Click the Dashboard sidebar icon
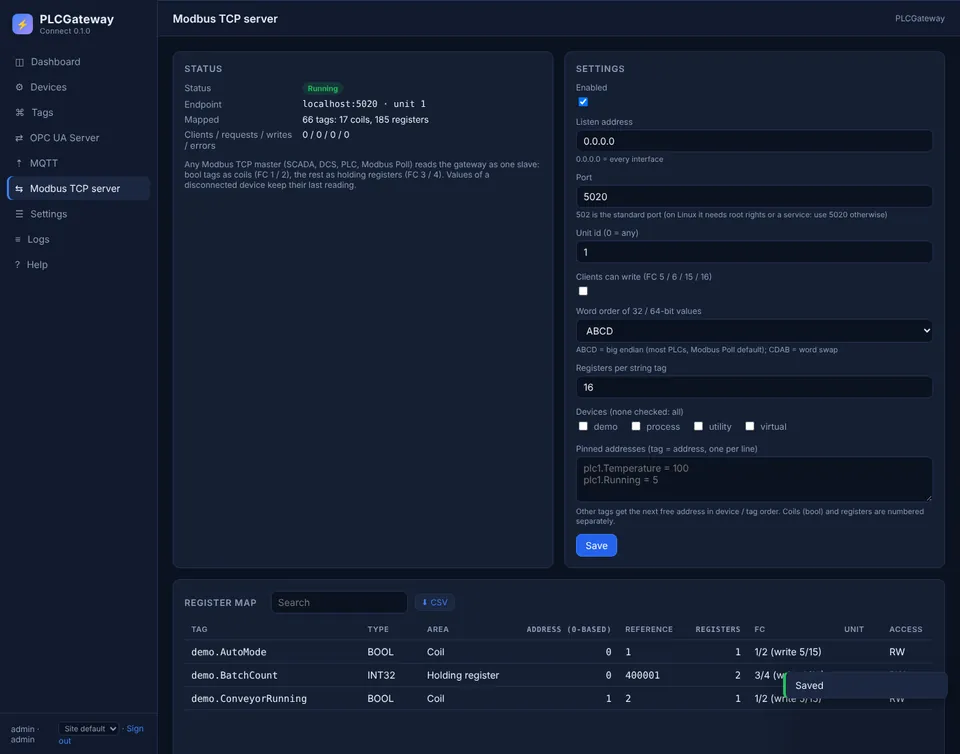This screenshot has width=960, height=754. coord(20,62)
